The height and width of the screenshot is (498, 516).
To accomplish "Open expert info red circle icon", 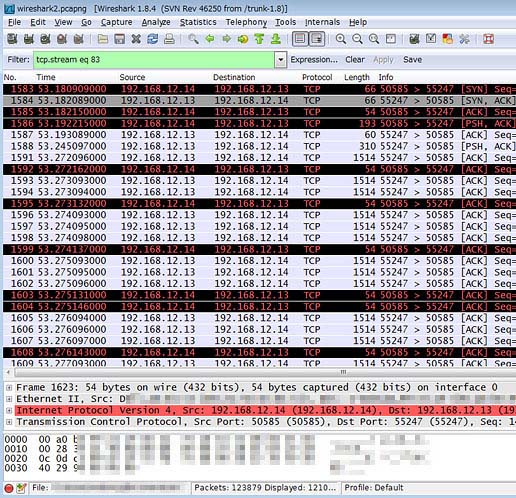I will click(9, 488).
